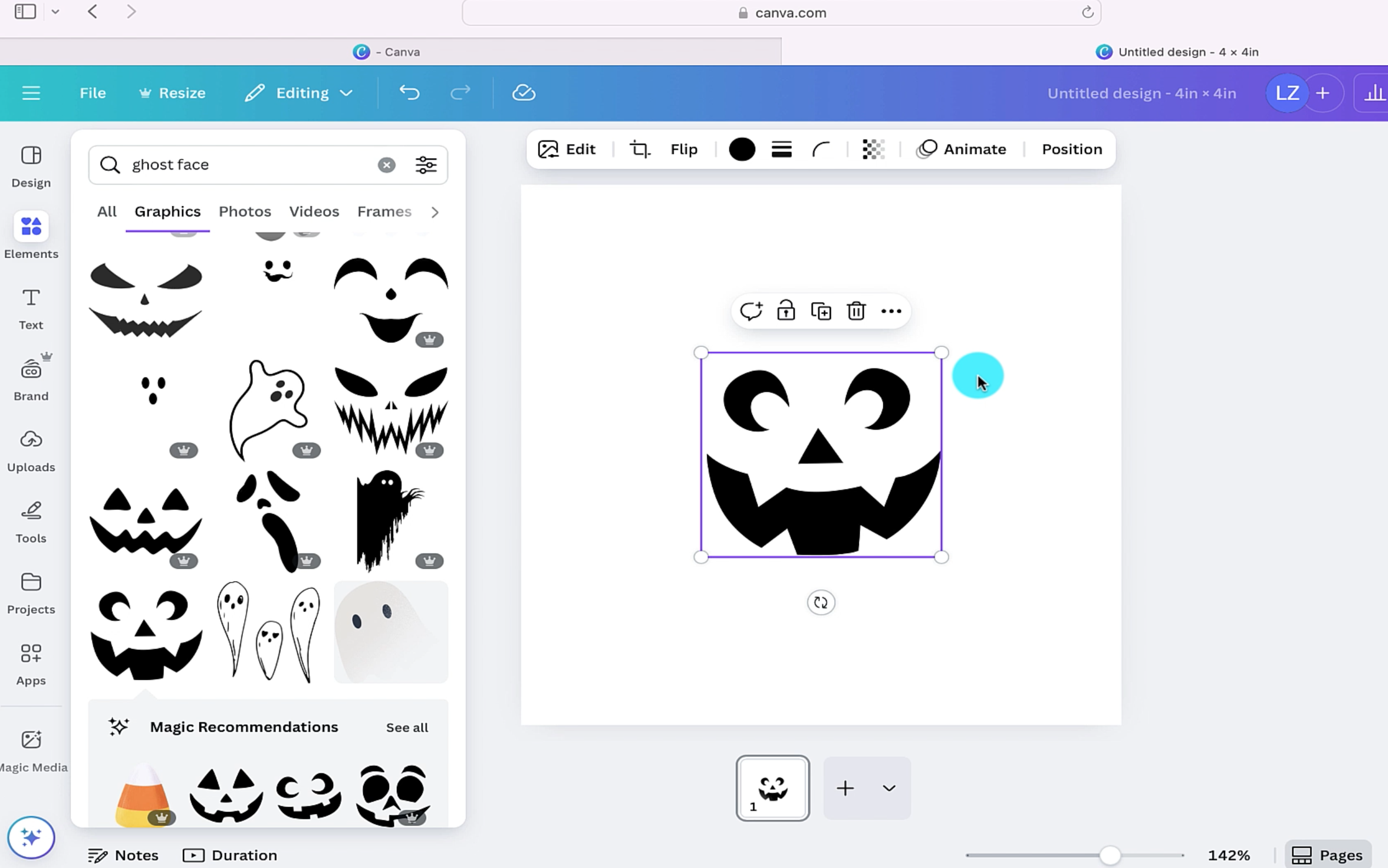Screen dimensions: 1388x868
Task: Click See all Magic Recommendations
Action: pos(407,727)
